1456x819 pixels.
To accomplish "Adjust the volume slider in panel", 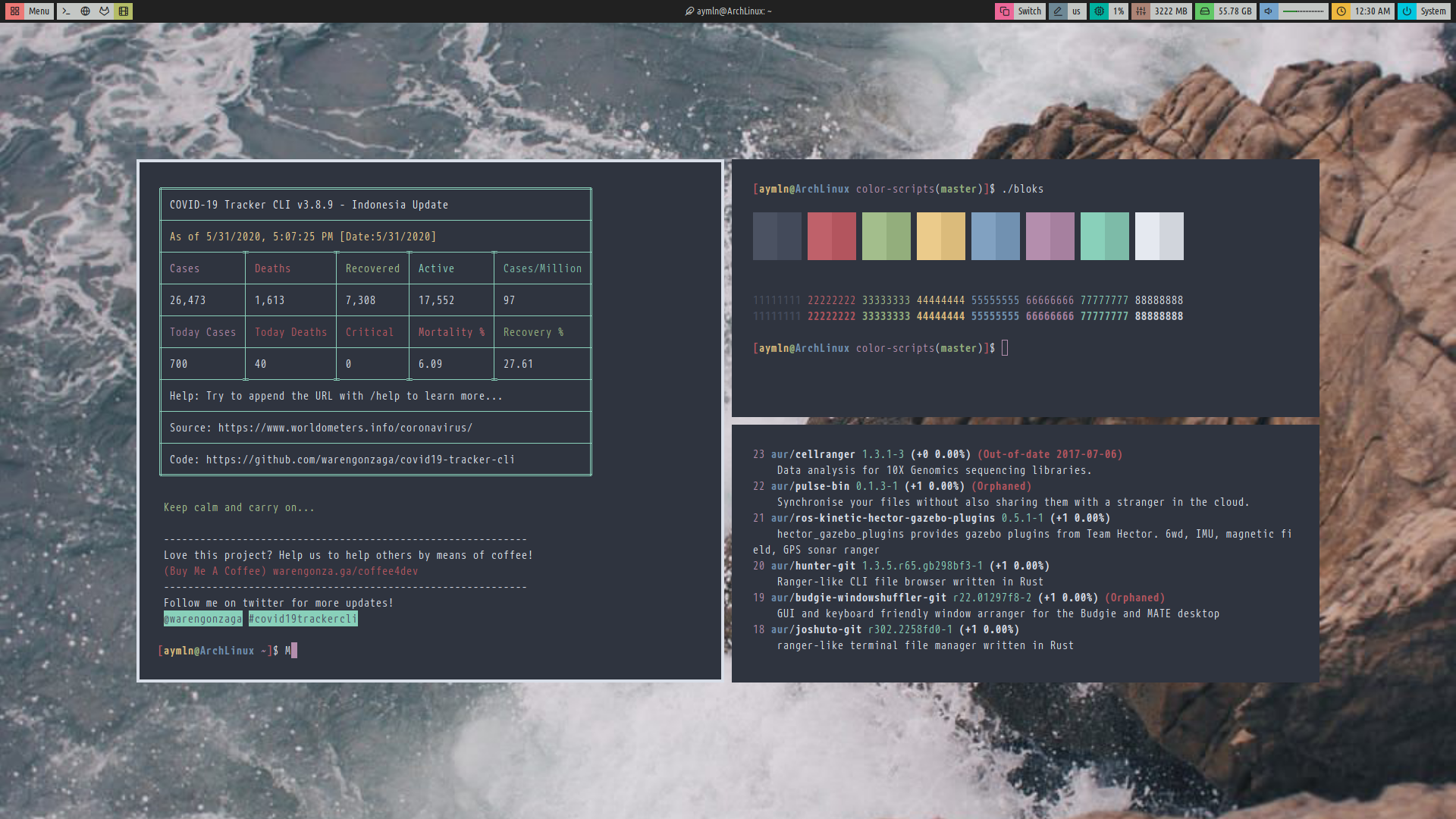I will [x=1303, y=11].
